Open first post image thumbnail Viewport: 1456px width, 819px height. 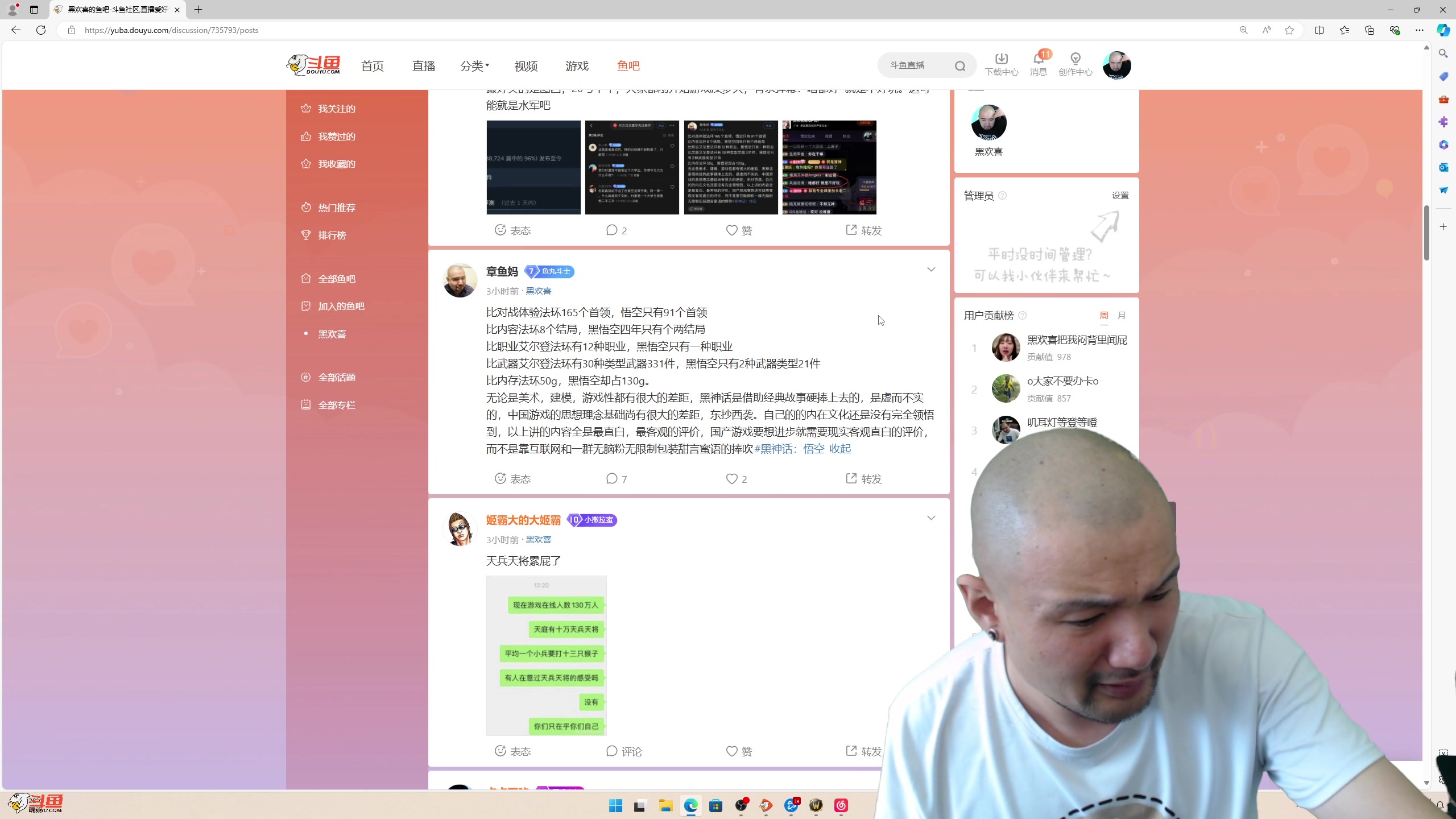tap(533, 167)
